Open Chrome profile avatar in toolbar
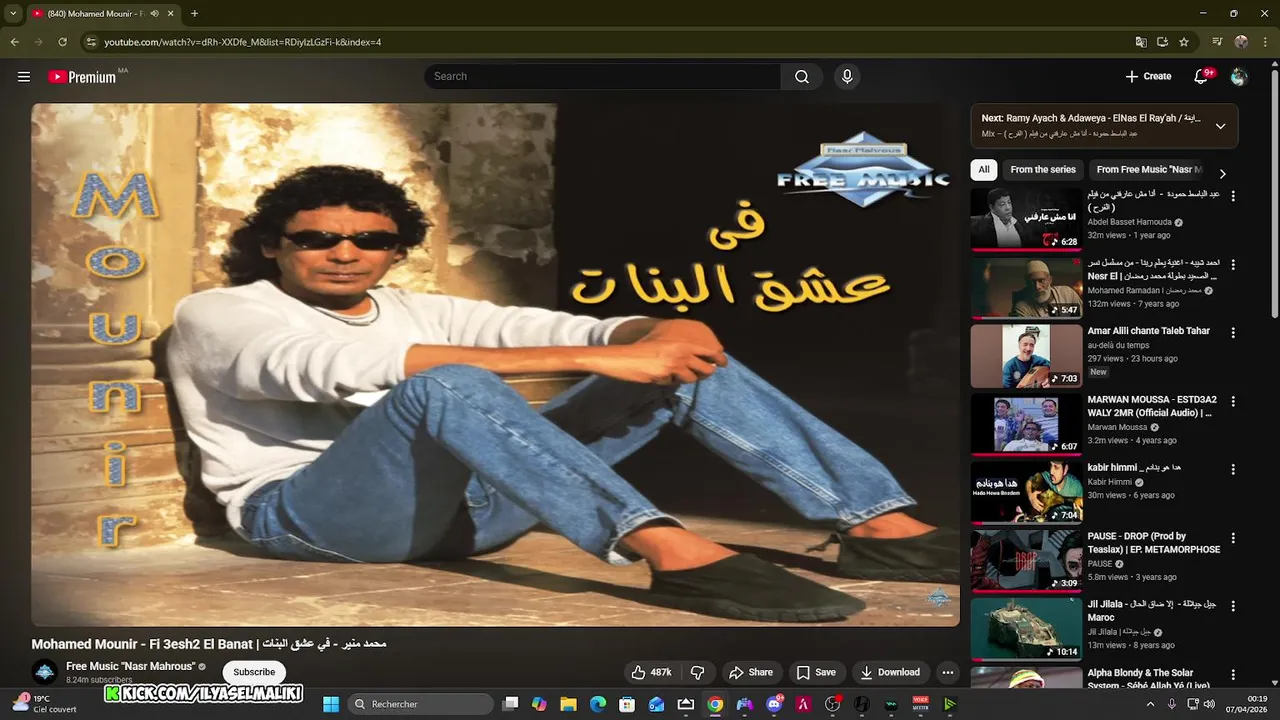This screenshot has width=1280, height=720. [x=1241, y=42]
